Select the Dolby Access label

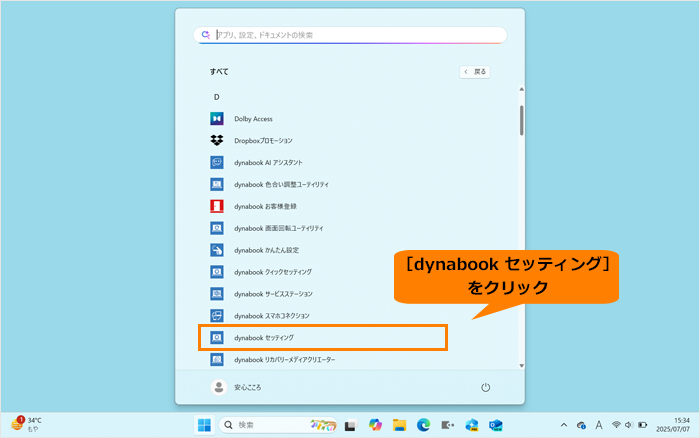[x=253, y=119]
